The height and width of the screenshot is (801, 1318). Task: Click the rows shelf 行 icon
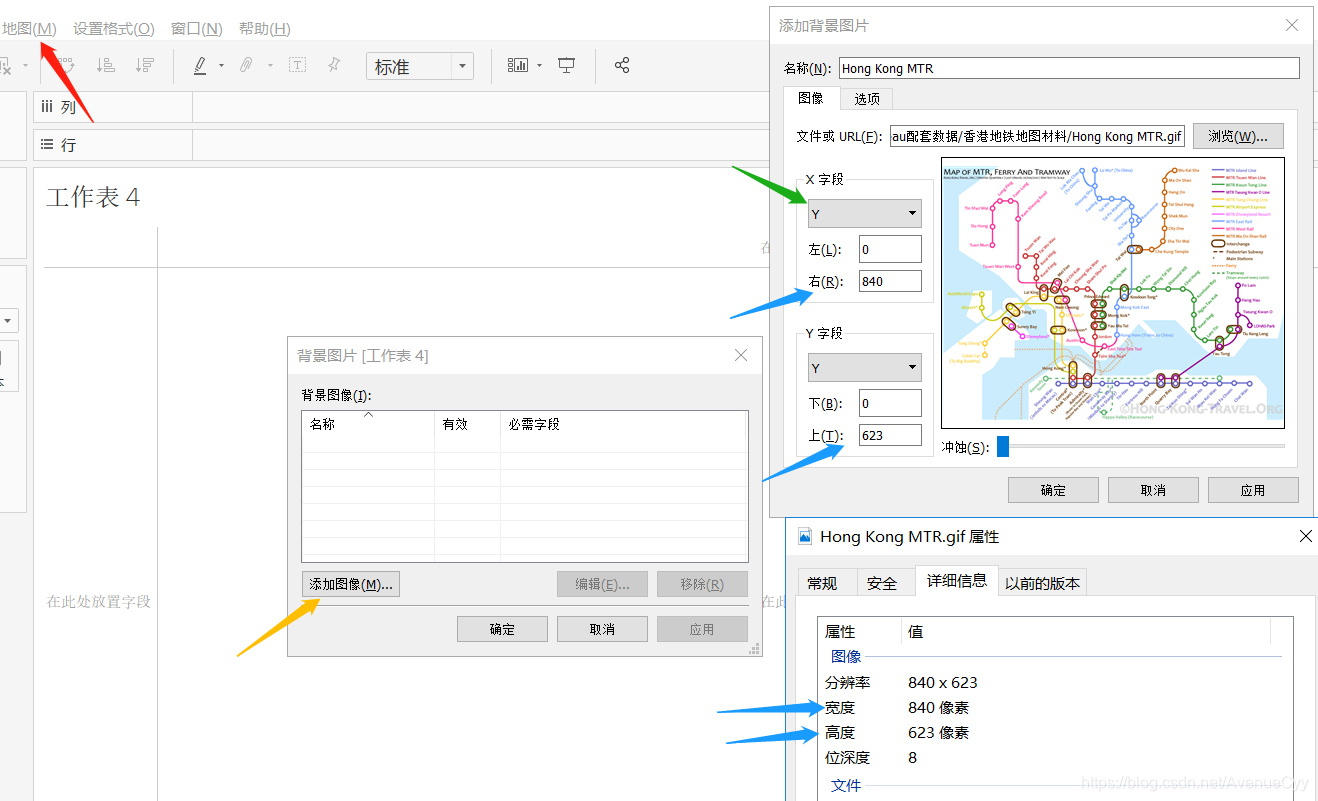(47, 145)
